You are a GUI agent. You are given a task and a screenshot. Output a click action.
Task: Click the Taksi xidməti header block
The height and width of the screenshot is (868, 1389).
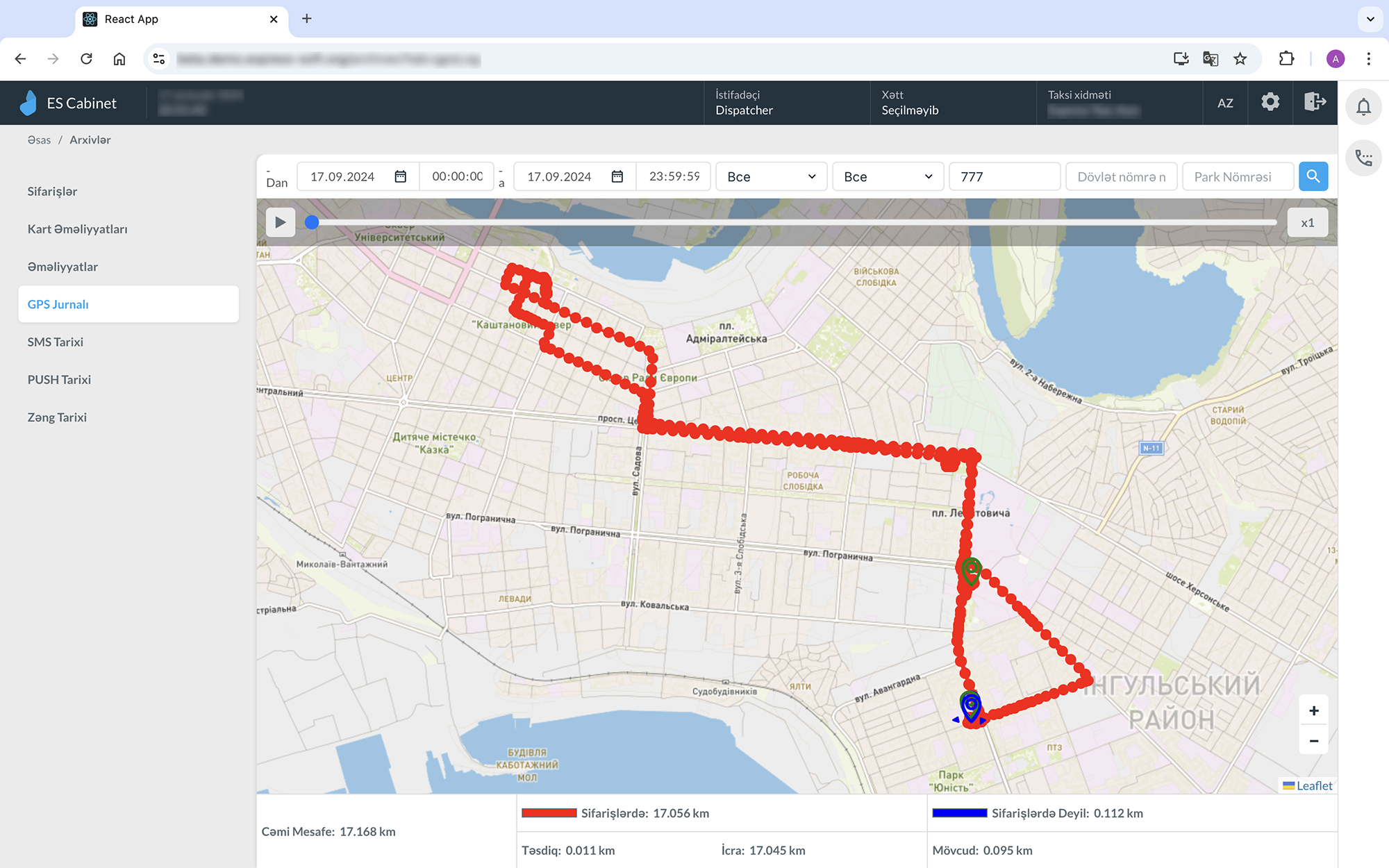(1120, 103)
